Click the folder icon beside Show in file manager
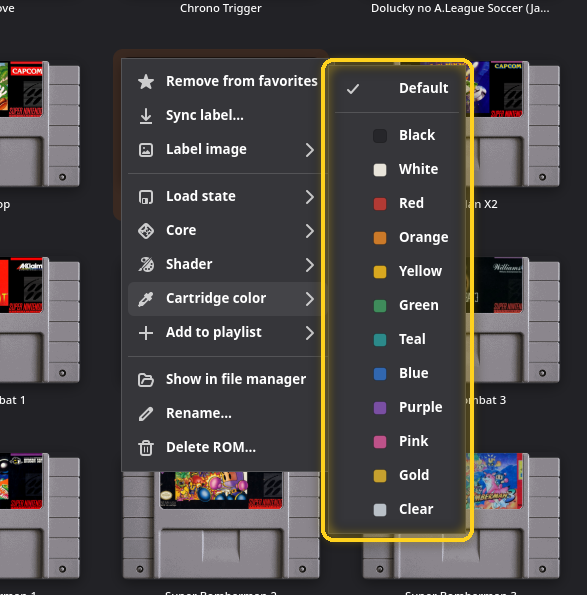The height and width of the screenshot is (595, 587). coord(146,380)
